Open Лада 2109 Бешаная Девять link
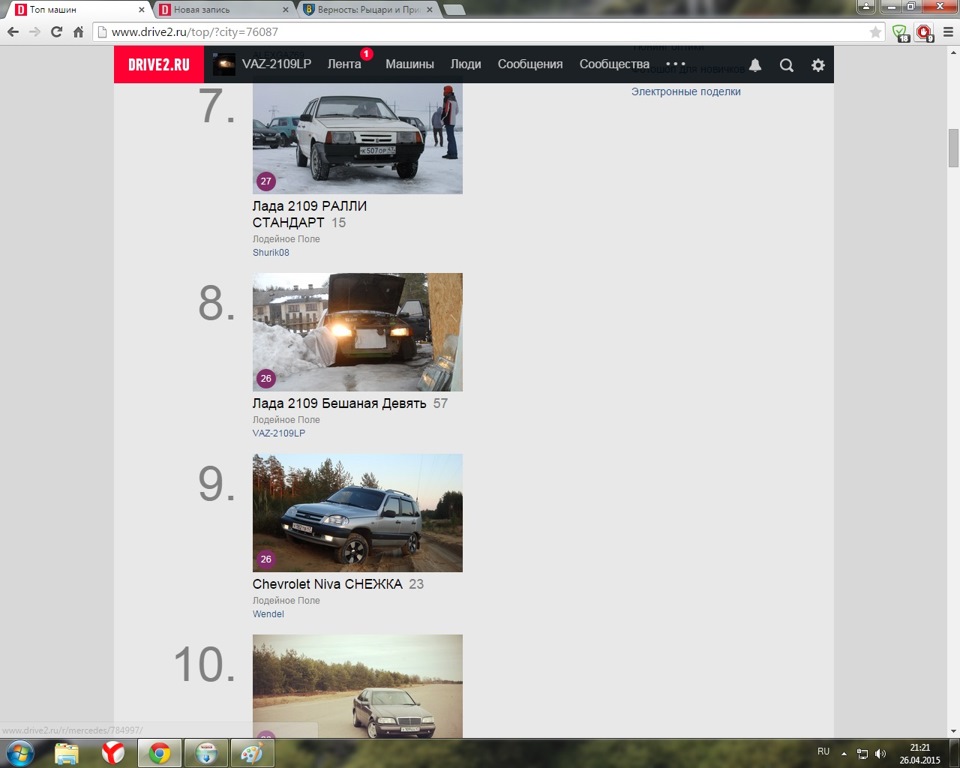The height and width of the screenshot is (768, 960). tap(339, 404)
